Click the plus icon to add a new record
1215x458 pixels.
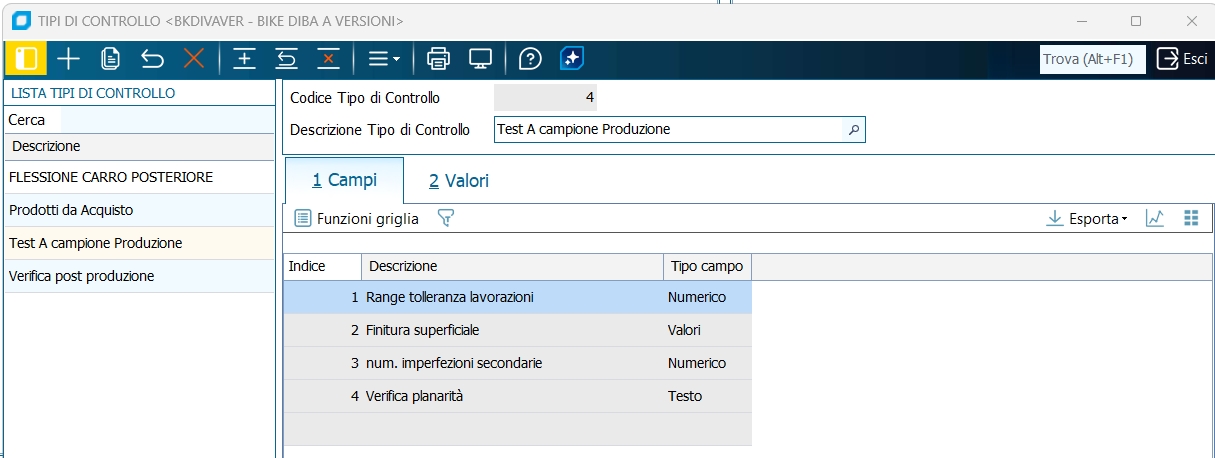(68, 59)
